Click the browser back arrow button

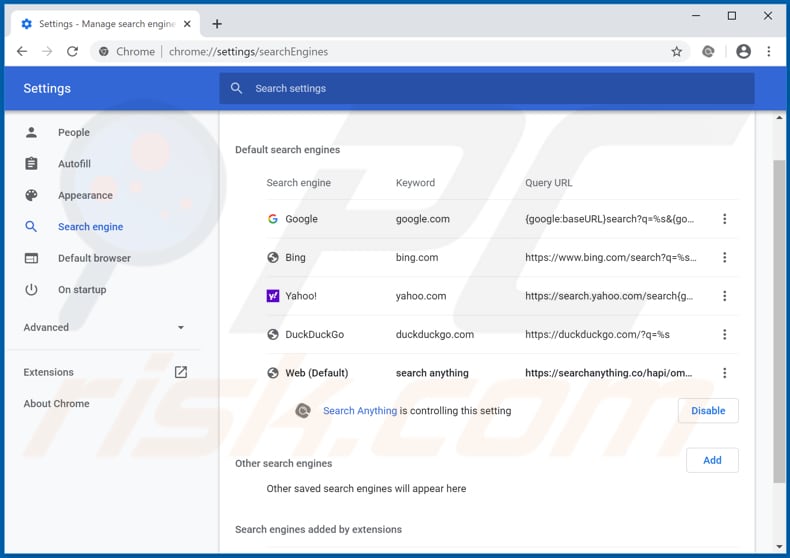tap(22, 51)
